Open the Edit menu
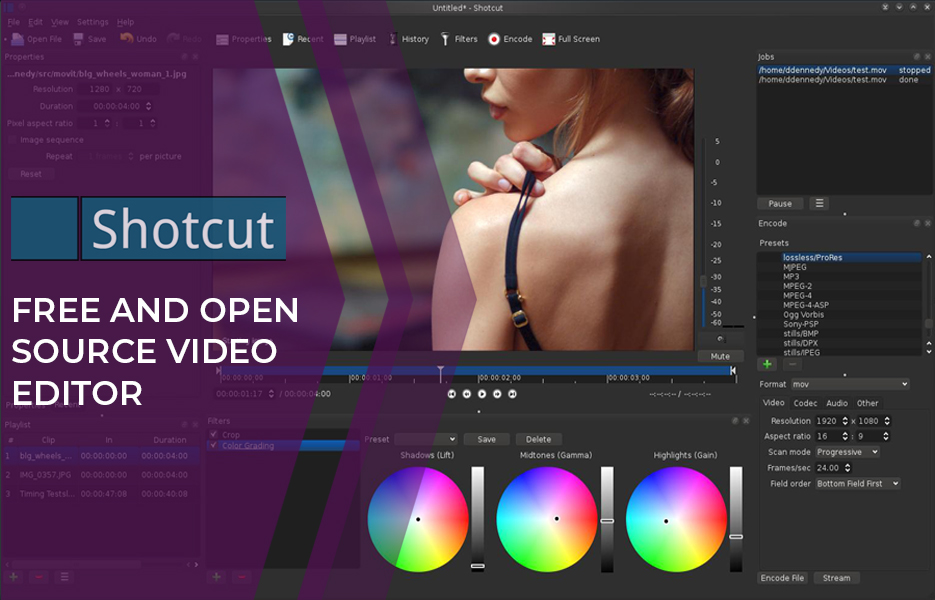 tap(36, 22)
